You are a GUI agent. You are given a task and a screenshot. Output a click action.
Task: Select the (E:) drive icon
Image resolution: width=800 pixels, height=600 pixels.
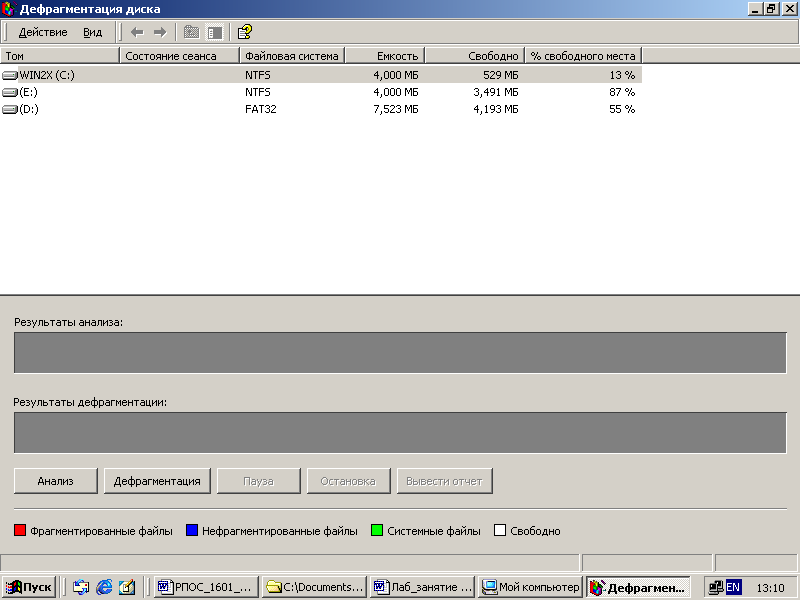(x=10, y=92)
